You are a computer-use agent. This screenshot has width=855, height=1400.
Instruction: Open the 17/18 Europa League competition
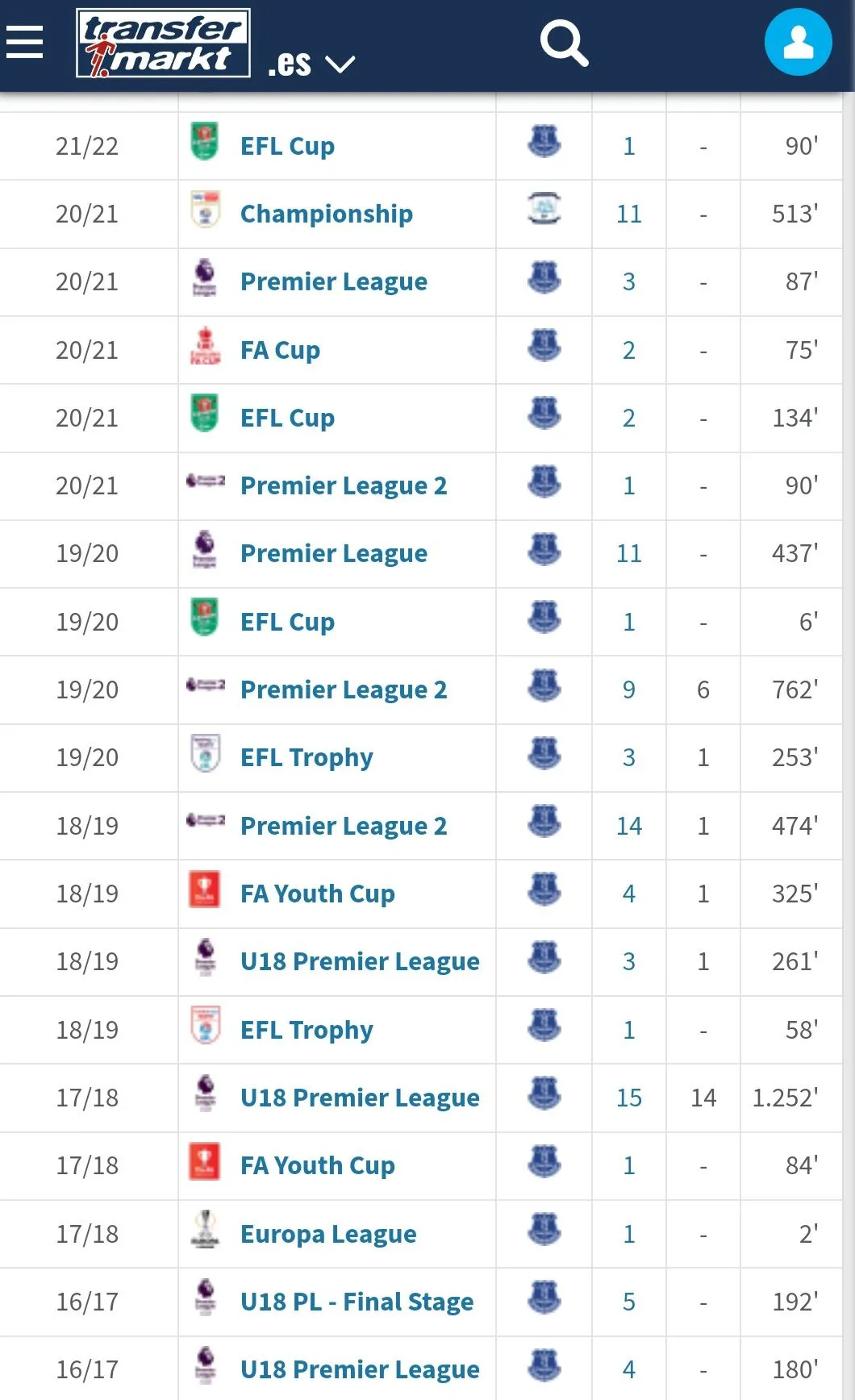click(328, 1234)
